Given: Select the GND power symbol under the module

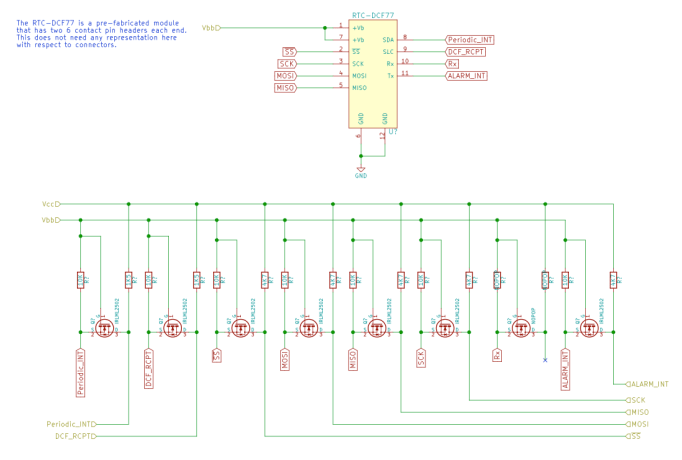Looking at the screenshot, I should pos(361,172).
